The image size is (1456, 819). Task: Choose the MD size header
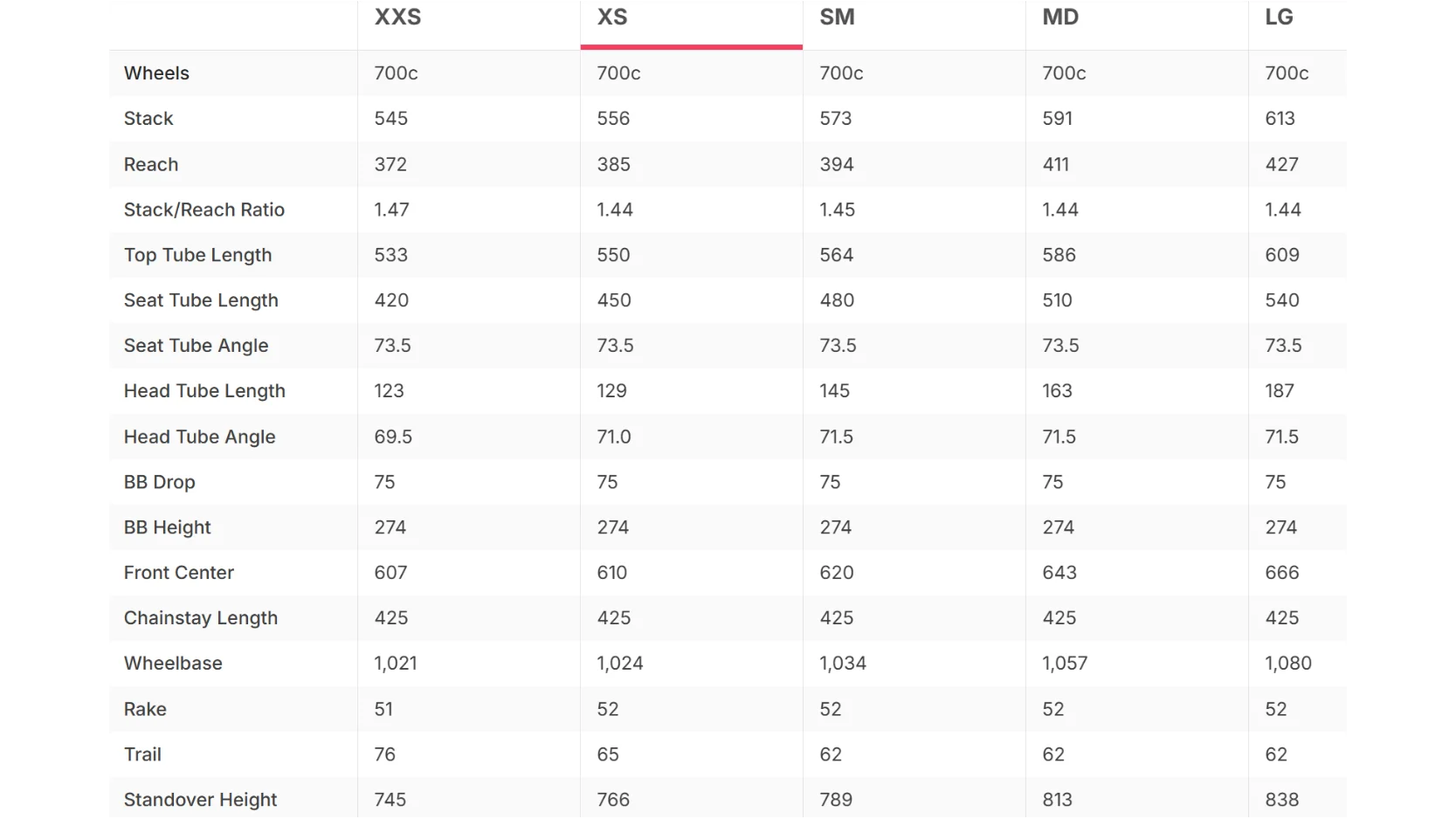(x=1060, y=17)
